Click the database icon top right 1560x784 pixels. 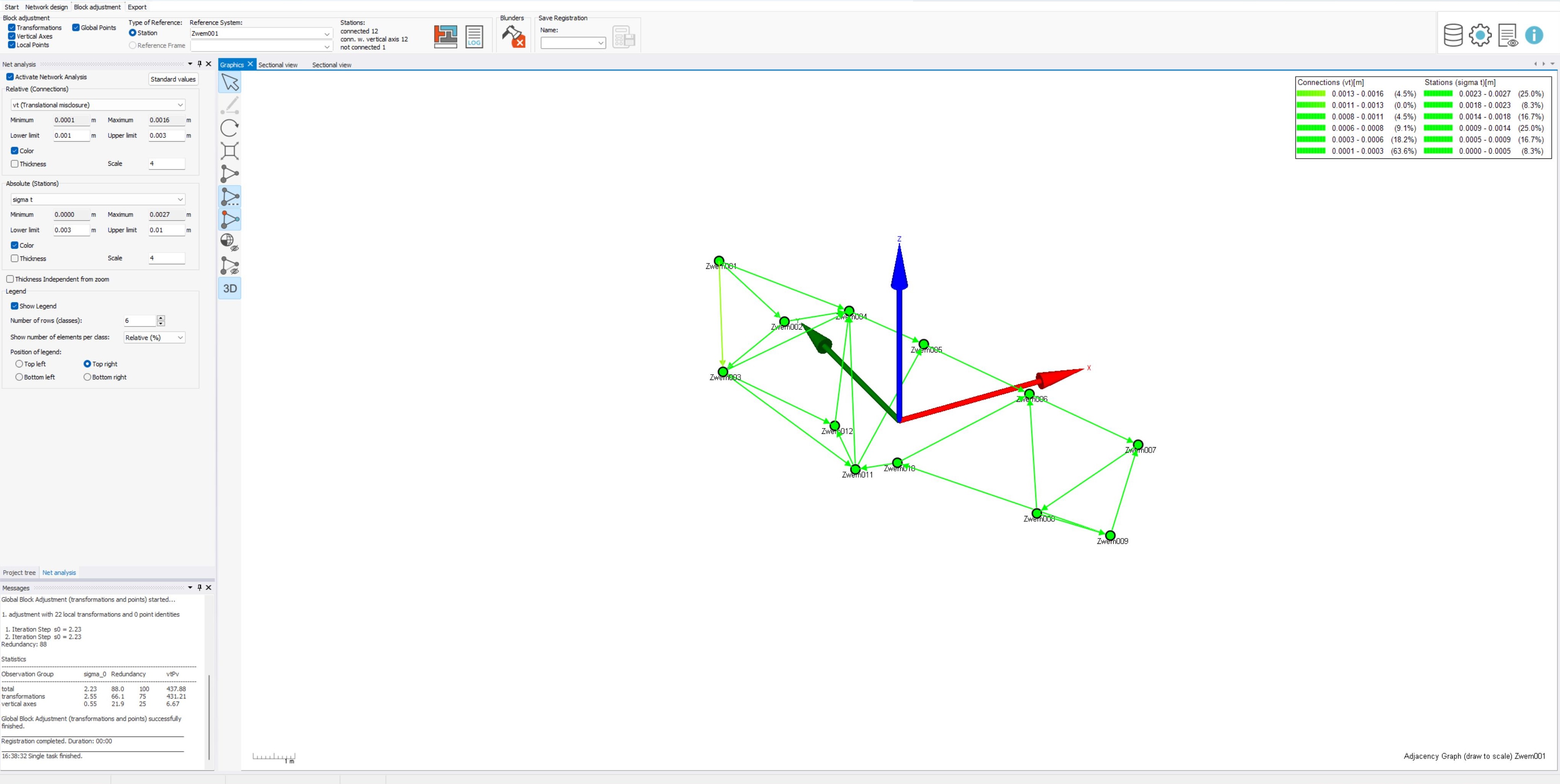(1453, 35)
